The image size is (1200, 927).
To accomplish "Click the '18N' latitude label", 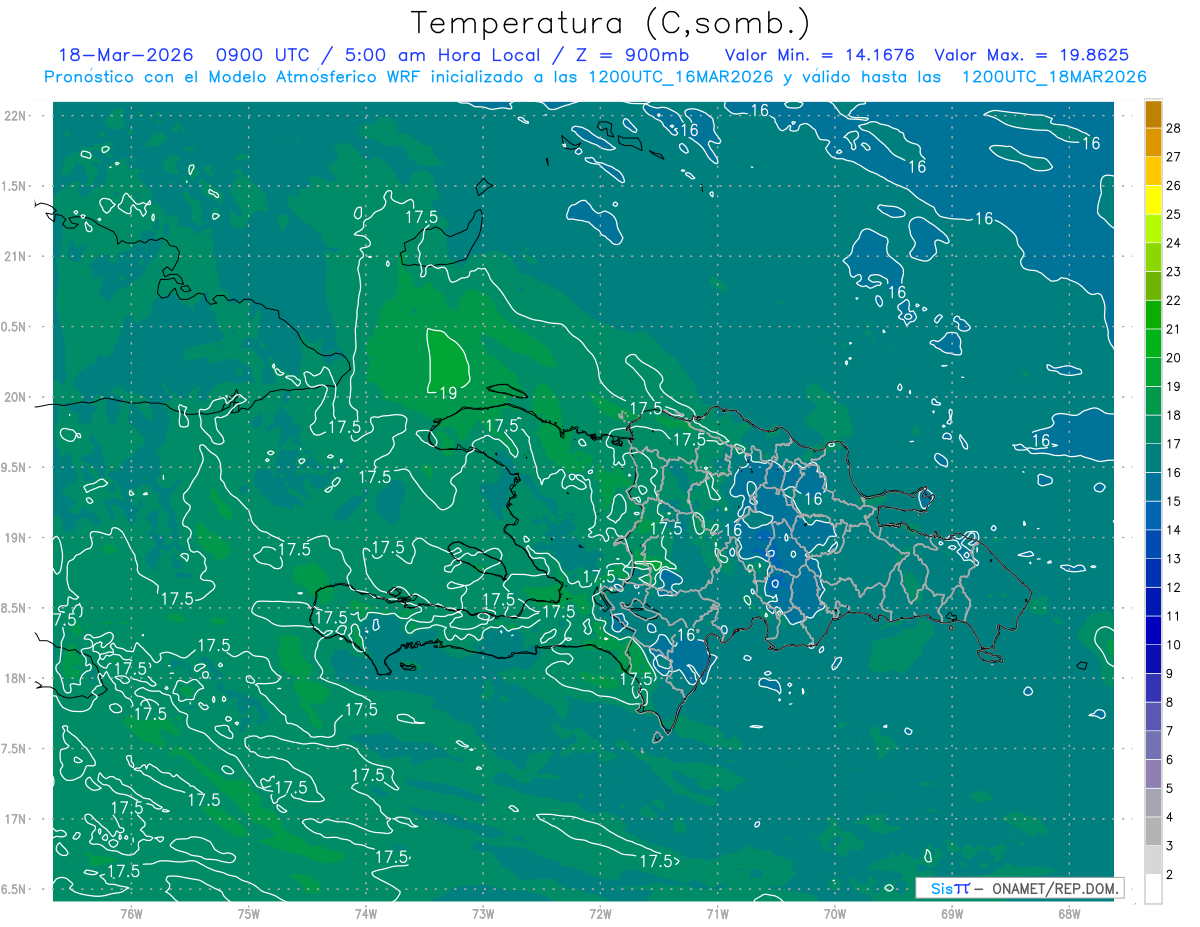I will click(x=14, y=678).
